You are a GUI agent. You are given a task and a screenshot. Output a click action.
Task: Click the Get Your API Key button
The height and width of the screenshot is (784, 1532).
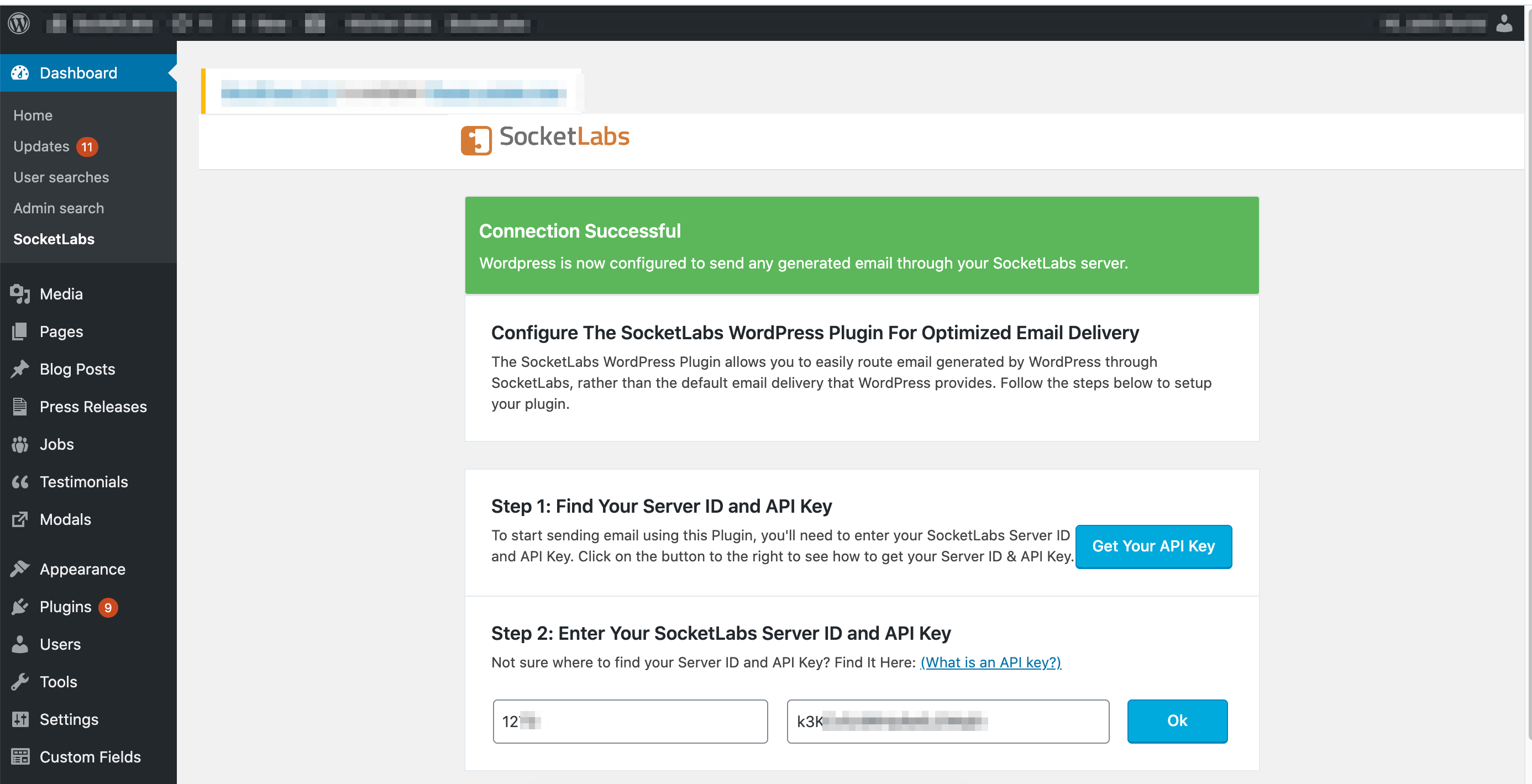[x=1153, y=546]
